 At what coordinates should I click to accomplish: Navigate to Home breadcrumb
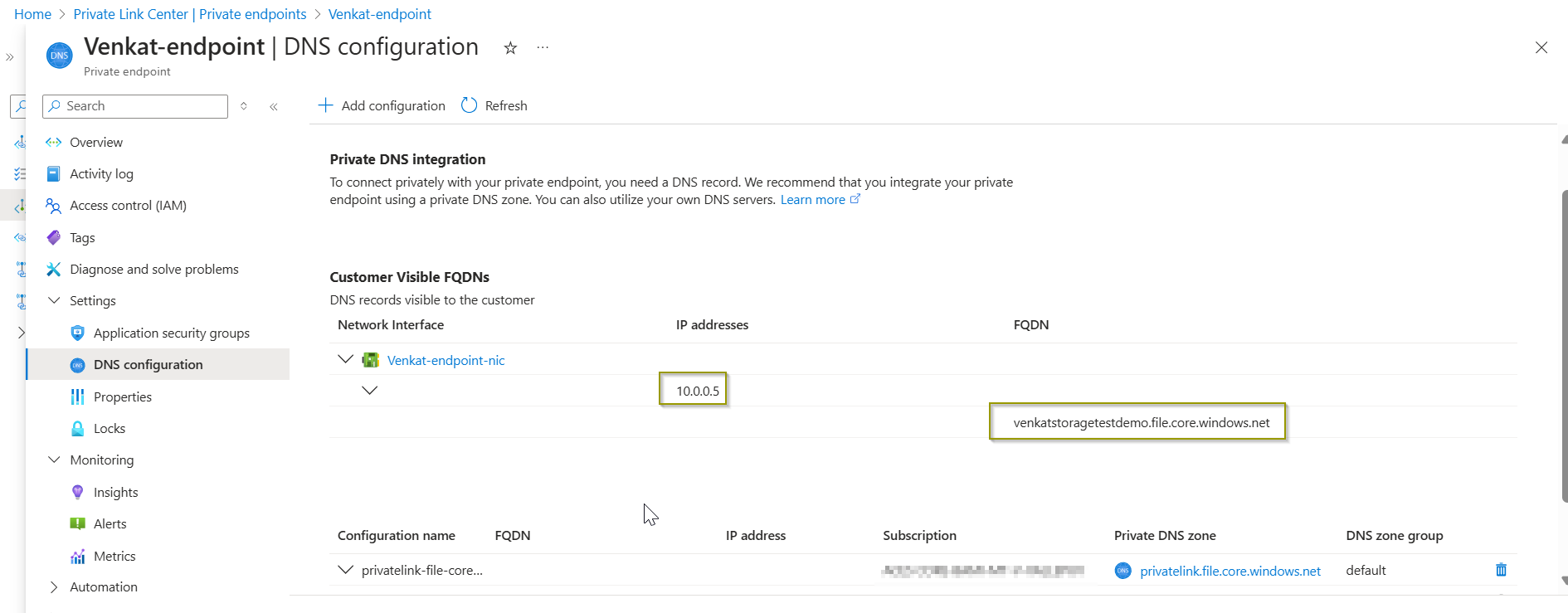pyautogui.click(x=32, y=14)
